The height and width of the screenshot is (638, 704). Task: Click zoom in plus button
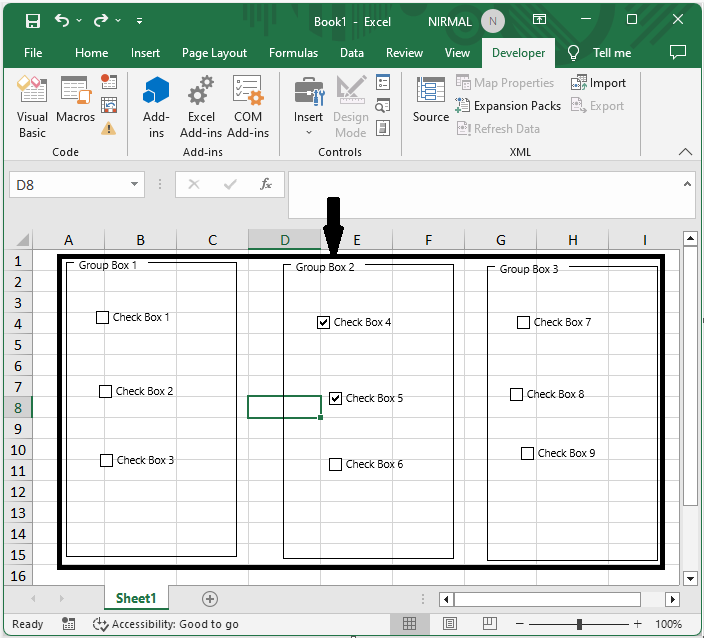[x=638, y=624]
